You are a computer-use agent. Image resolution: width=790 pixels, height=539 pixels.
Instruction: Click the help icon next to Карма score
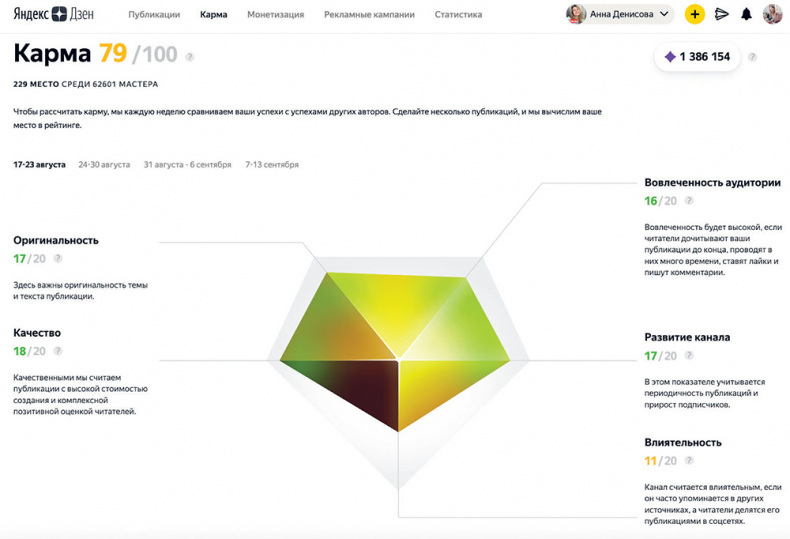pos(189,57)
